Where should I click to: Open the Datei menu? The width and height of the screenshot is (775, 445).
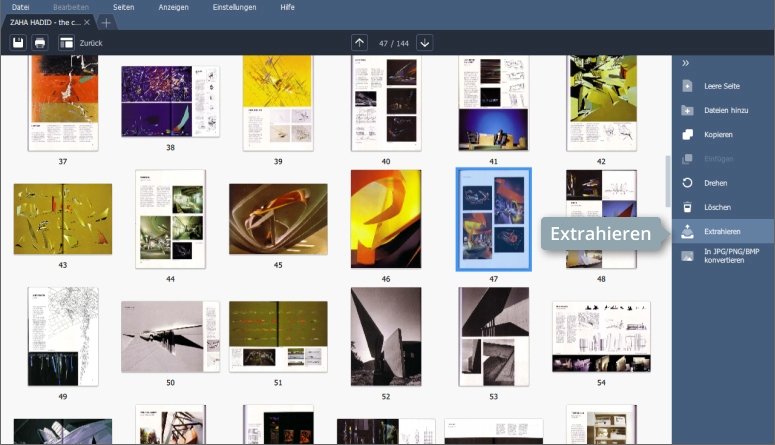(x=20, y=7)
